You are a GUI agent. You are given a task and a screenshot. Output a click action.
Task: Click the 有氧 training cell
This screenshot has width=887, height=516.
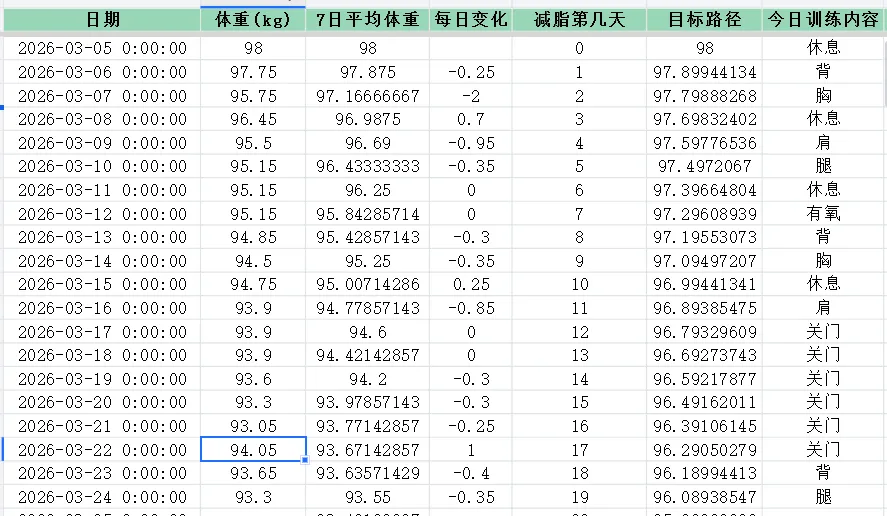coord(823,214)
